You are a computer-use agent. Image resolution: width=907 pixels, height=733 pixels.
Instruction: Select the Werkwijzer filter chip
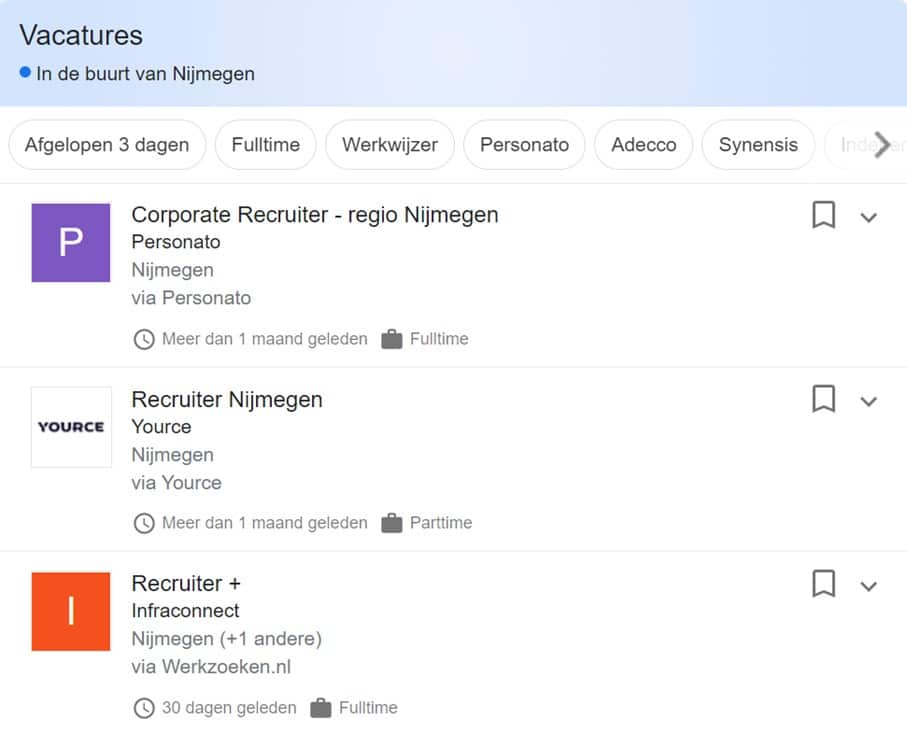[x=390, y=145]
